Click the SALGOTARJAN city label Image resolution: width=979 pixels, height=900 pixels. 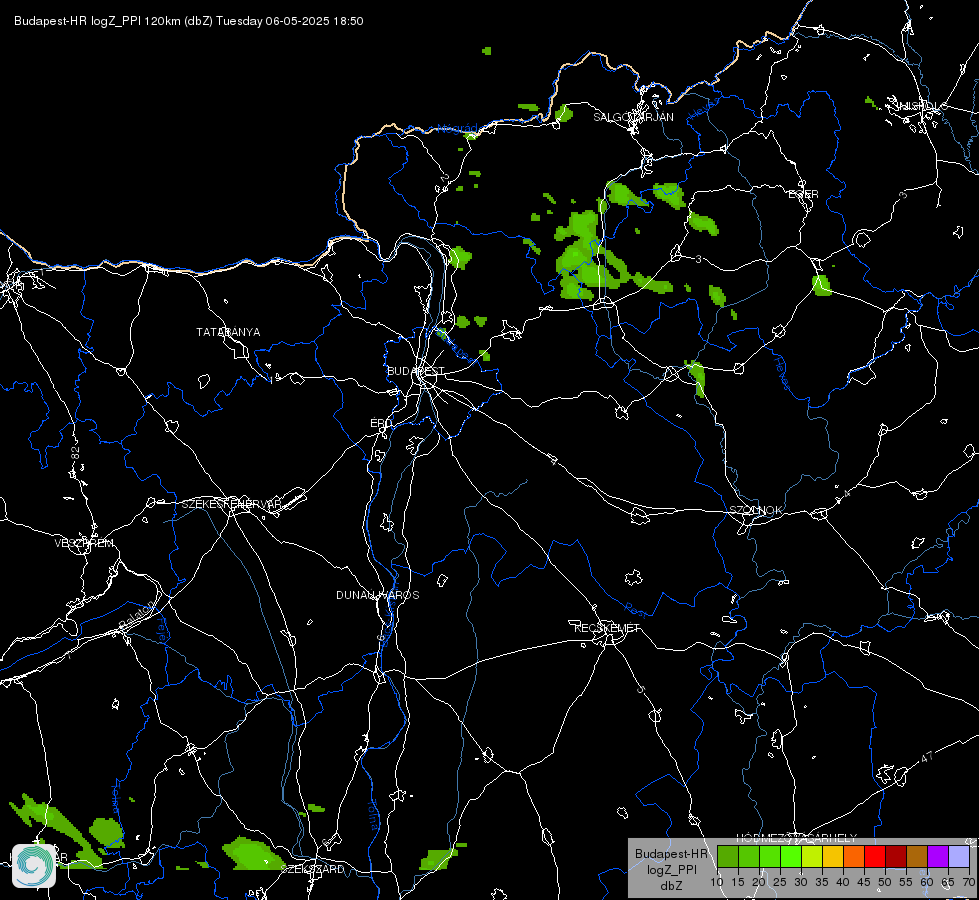633,117
